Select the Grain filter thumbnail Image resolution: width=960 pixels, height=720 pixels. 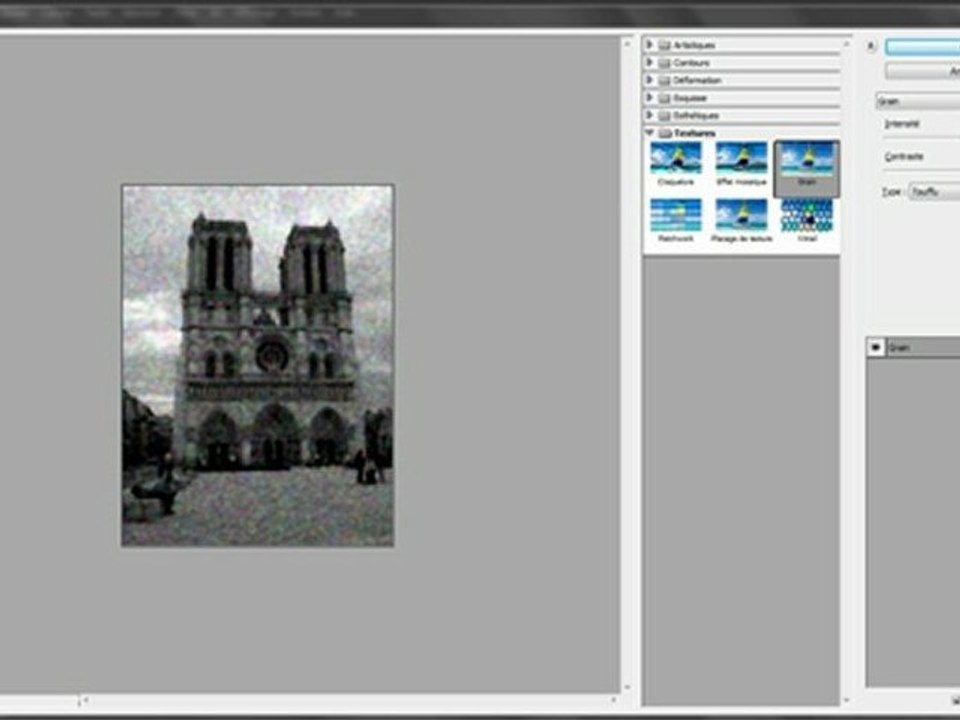(806, 168)
